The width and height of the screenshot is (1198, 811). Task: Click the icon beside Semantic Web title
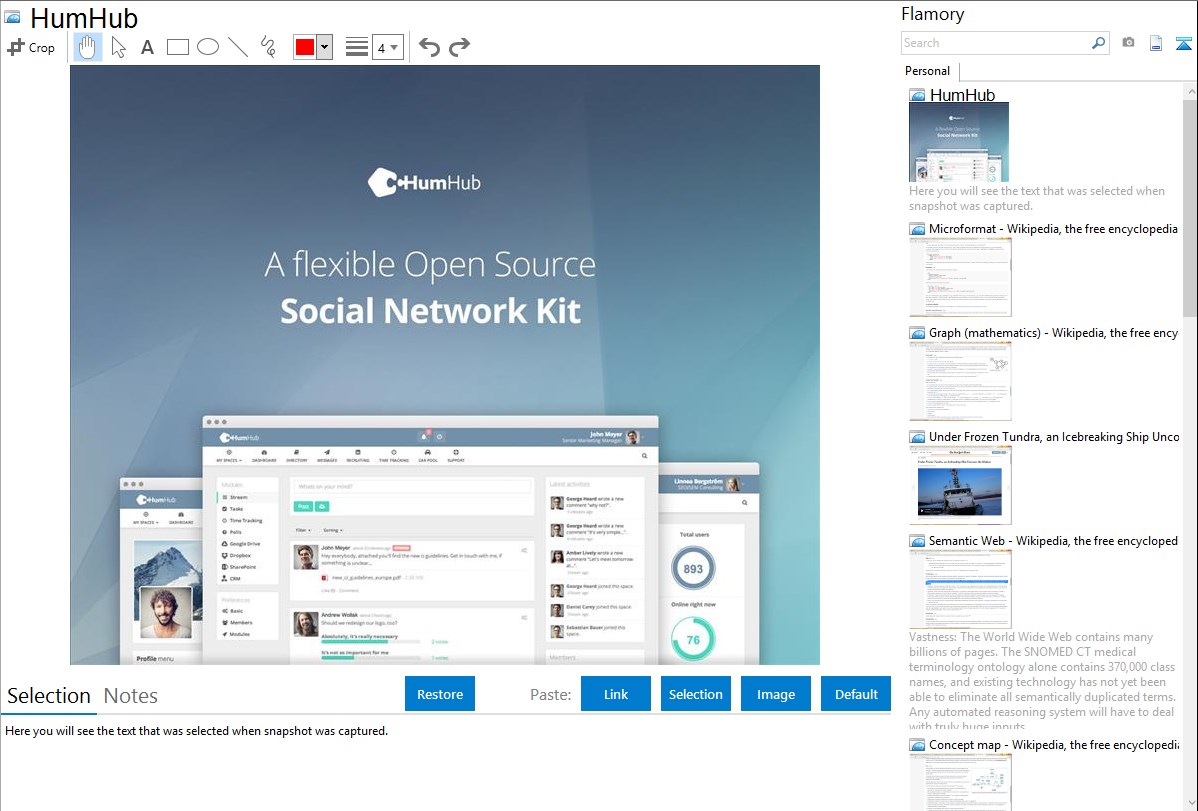click(917, 541)
